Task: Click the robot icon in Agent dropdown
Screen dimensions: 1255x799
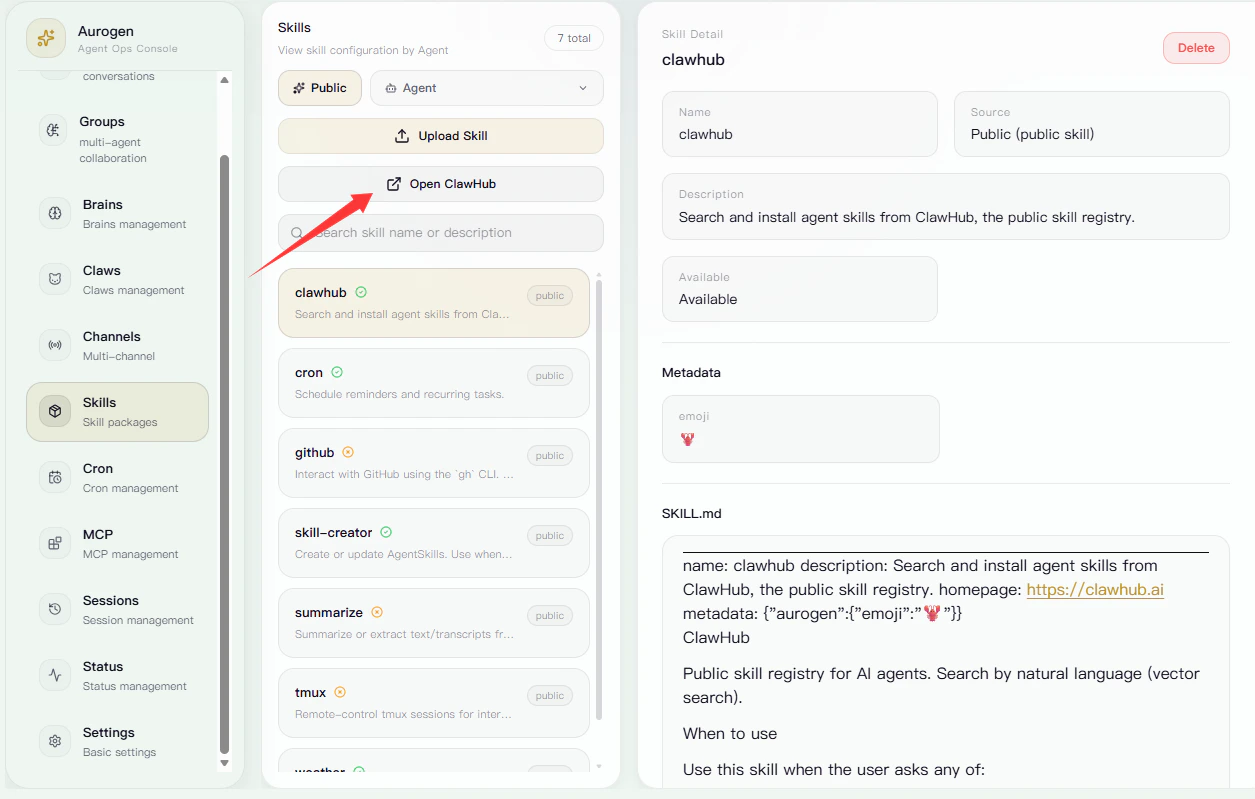Action: [391, 88]
